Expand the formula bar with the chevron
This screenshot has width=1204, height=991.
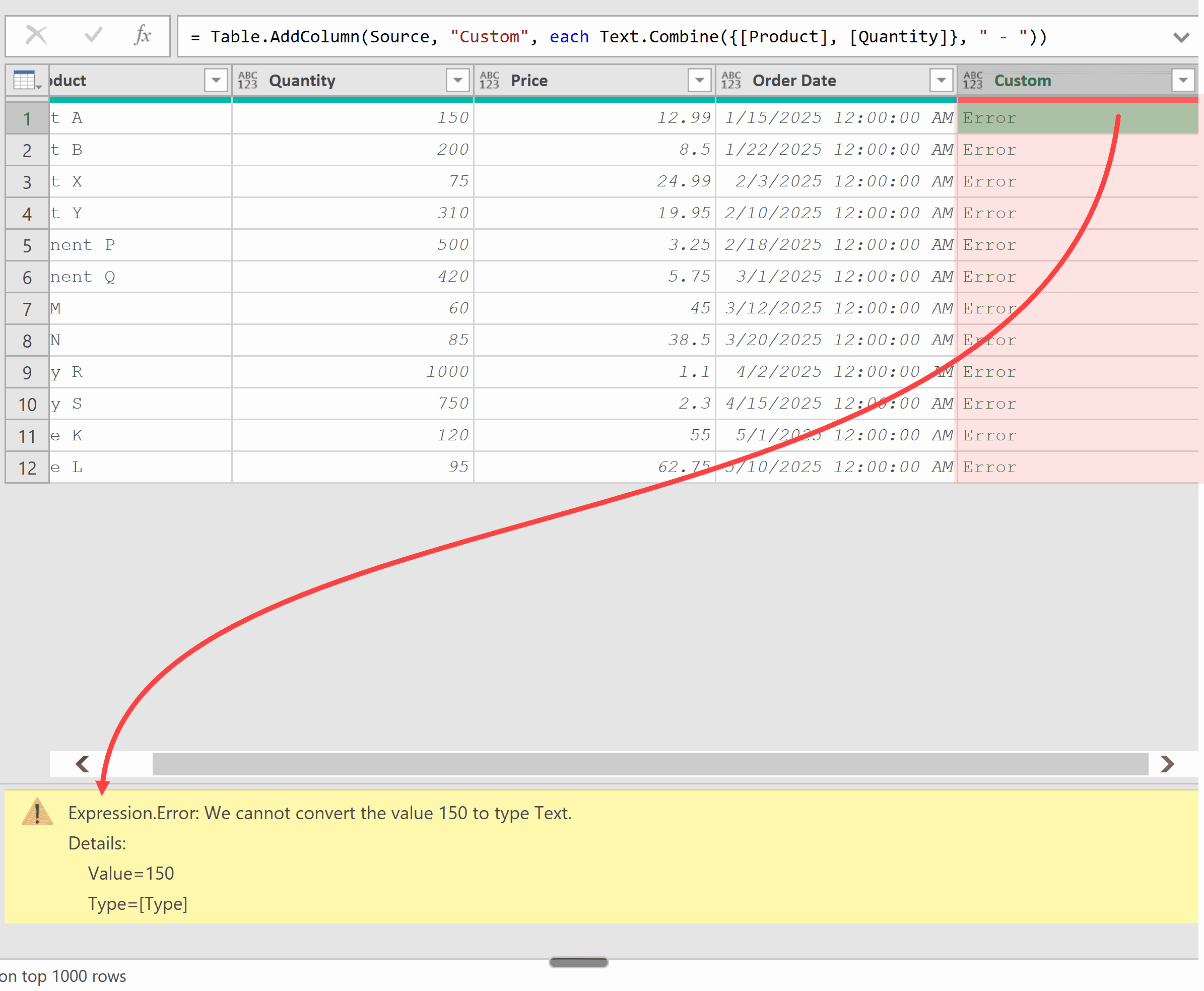click(x=1182, y=37)
